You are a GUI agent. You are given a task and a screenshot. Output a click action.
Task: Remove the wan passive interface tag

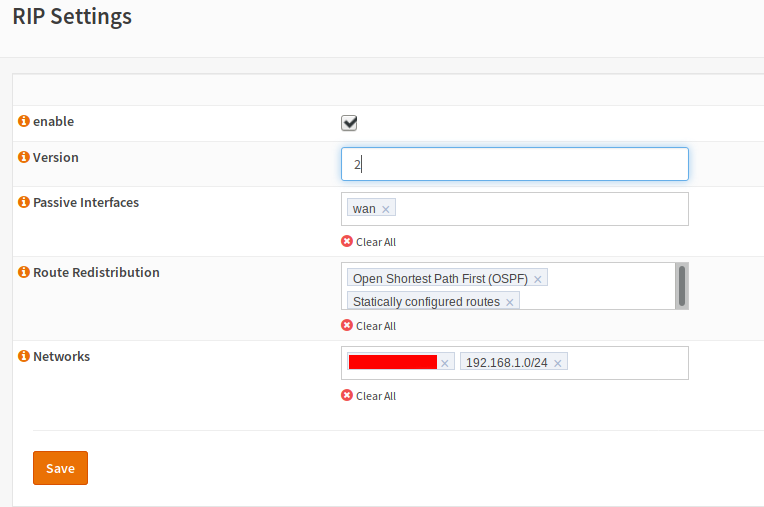tap(386, 209)
